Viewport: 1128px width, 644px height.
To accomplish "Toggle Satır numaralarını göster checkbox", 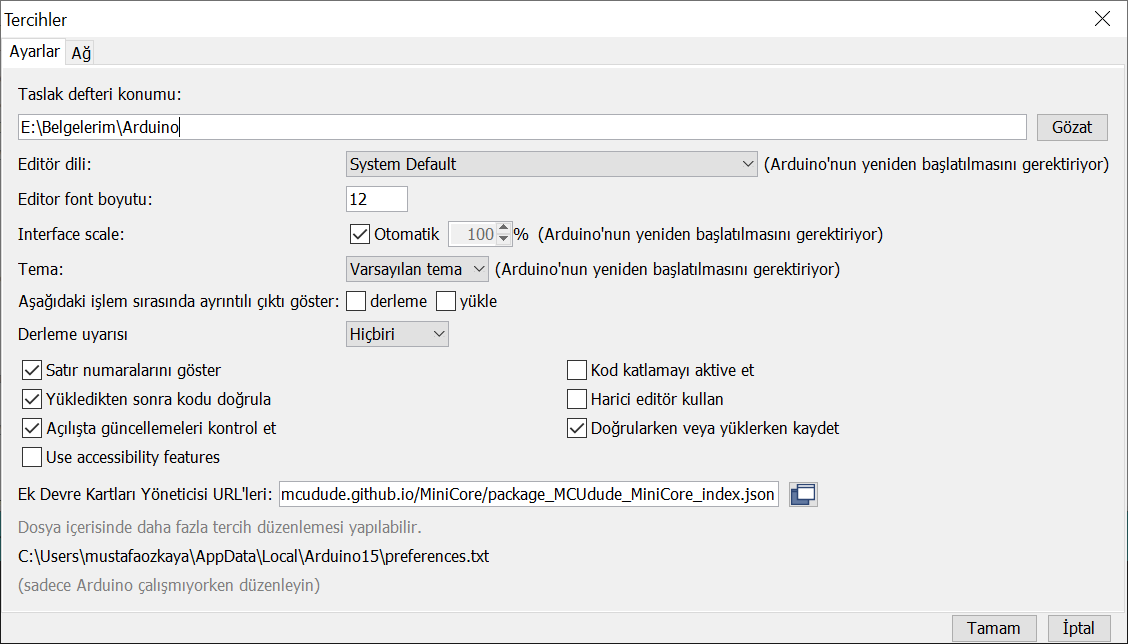I will (x=32, y=371).
